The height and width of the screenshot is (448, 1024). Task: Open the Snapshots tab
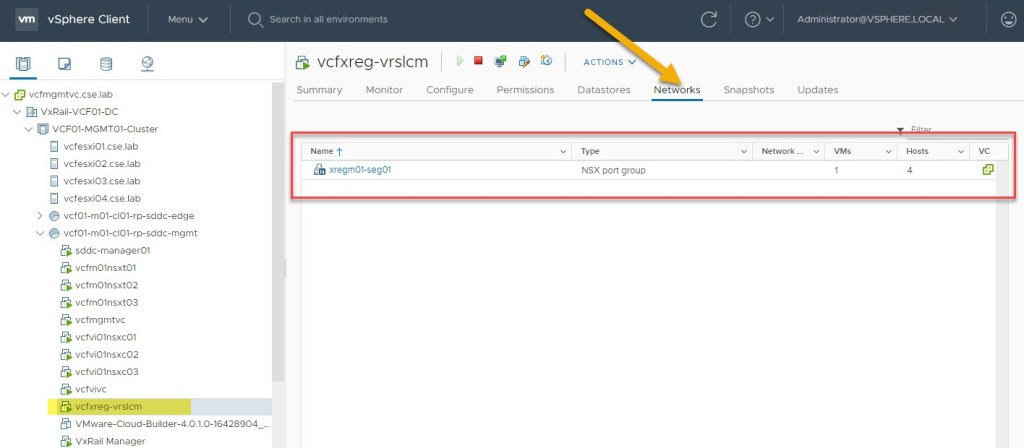coord(748,90)
